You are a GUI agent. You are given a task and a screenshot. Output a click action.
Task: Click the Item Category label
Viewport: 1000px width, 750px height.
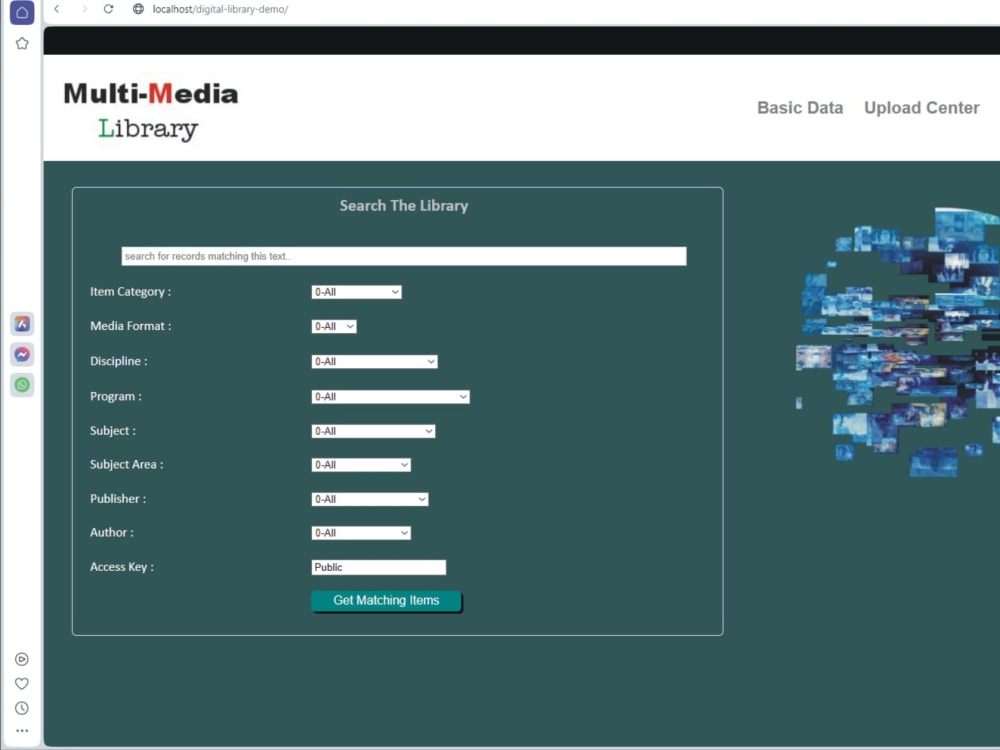click(x=130, y=291)
